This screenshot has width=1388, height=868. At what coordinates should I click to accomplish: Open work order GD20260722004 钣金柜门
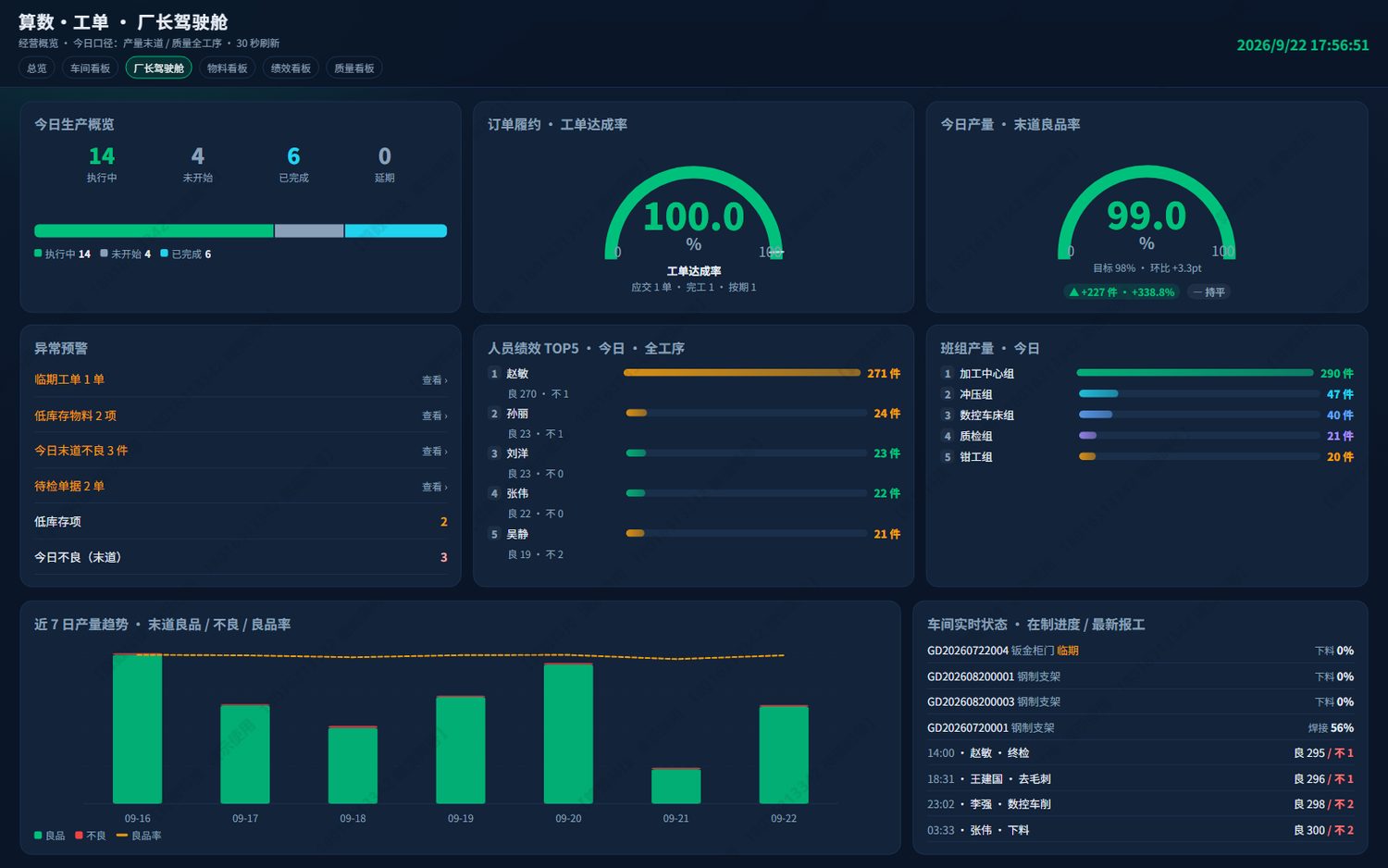(1140, 651)
